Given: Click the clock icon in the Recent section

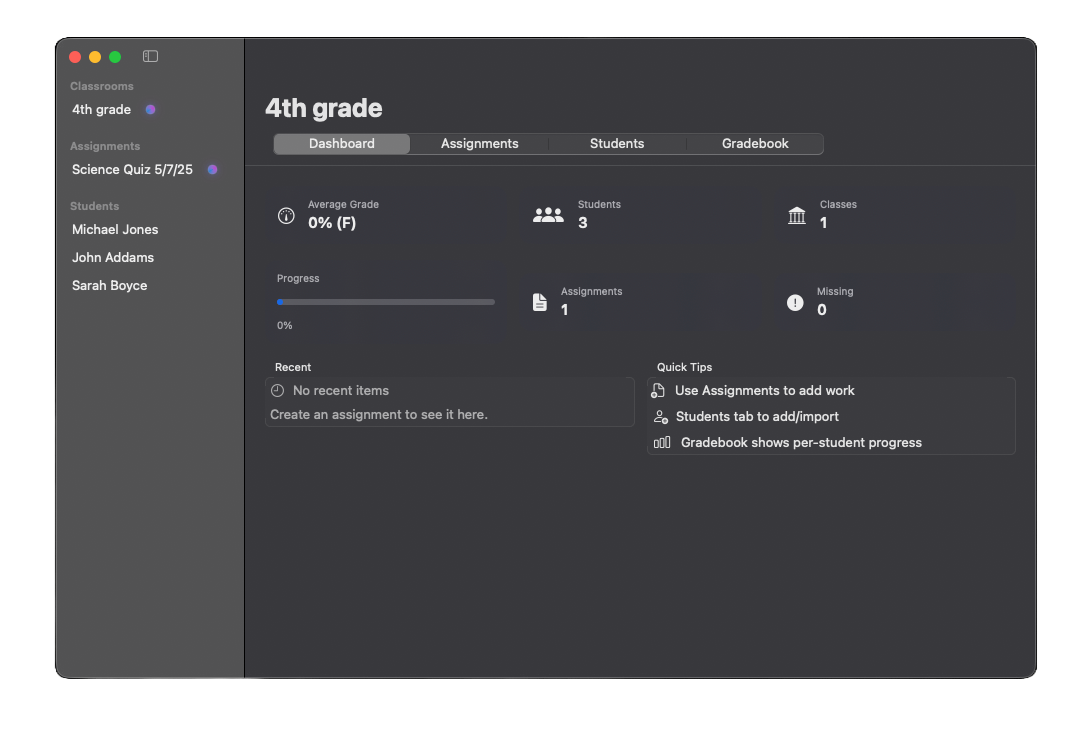Looking at the screenshot, I should [x=278, y=390].
